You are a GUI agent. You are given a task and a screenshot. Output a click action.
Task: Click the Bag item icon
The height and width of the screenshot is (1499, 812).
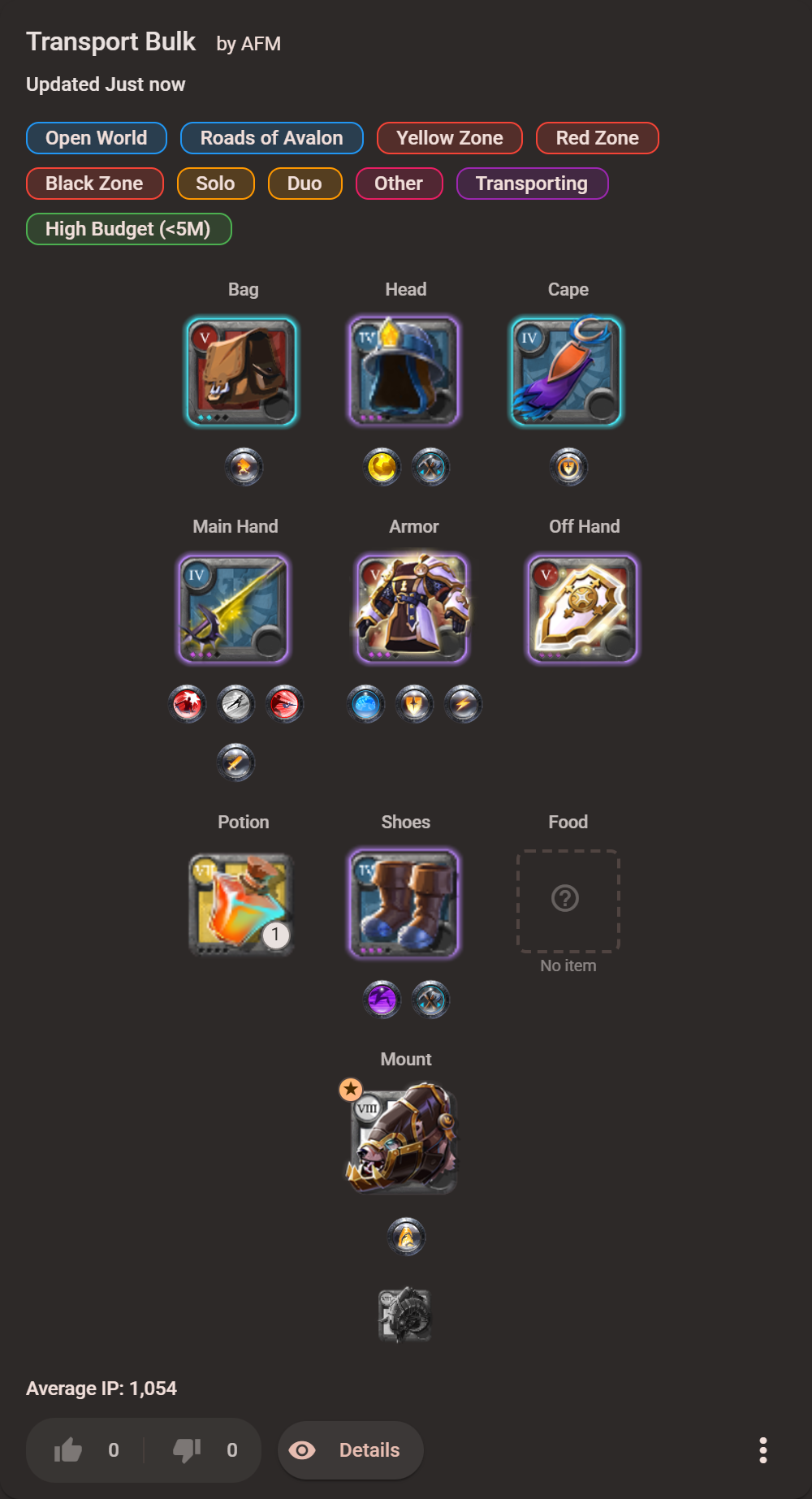pos(242,372)
